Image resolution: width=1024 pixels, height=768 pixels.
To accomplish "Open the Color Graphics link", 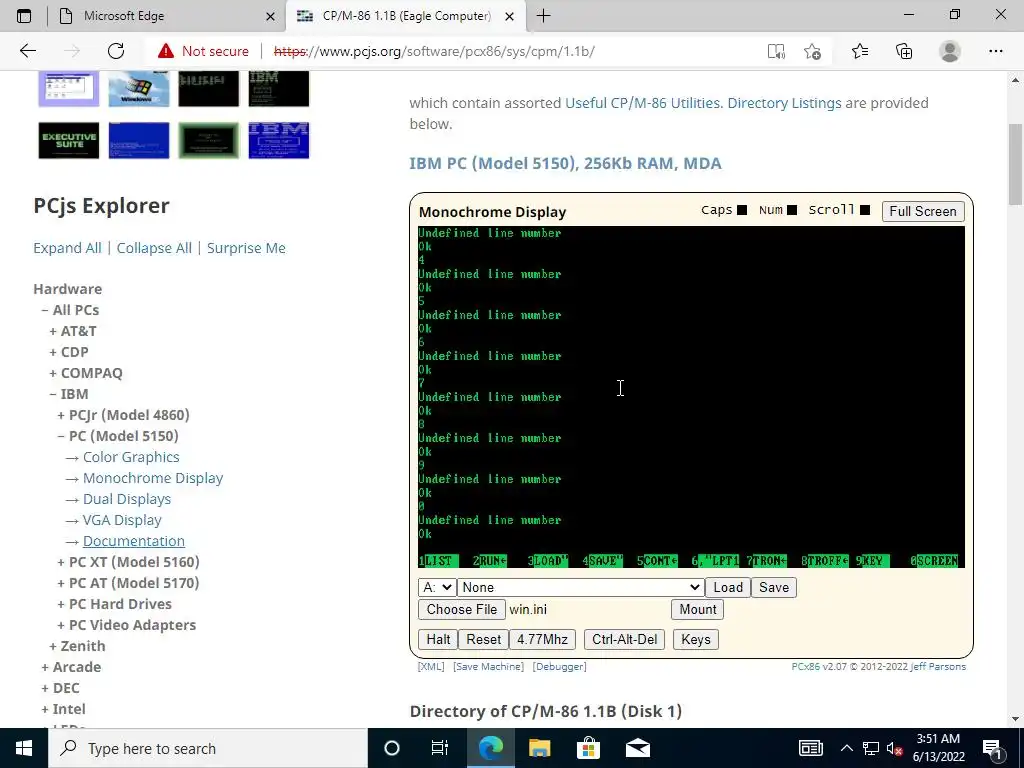I will pos(131,457).
